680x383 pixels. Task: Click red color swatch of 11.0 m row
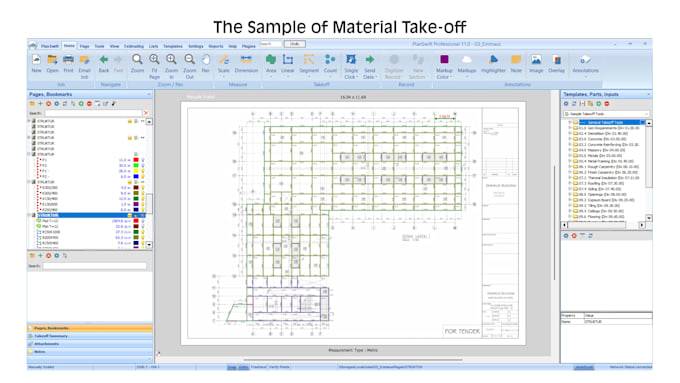click(136, 160)
